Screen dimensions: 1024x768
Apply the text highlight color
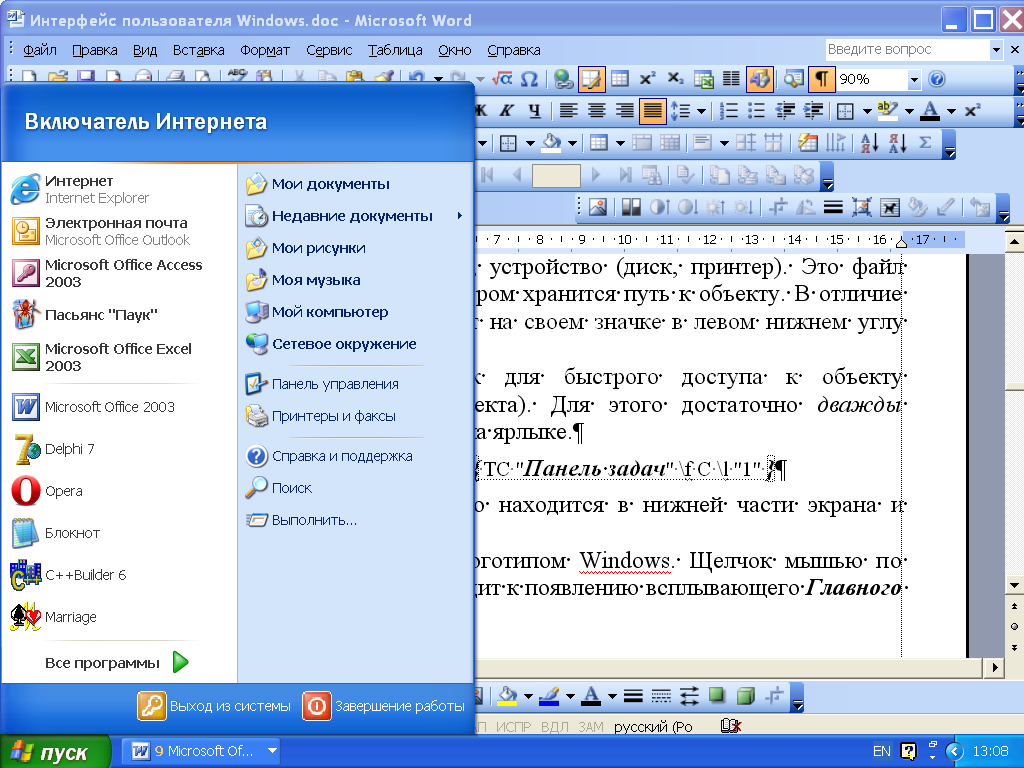(x=888, y=111)
